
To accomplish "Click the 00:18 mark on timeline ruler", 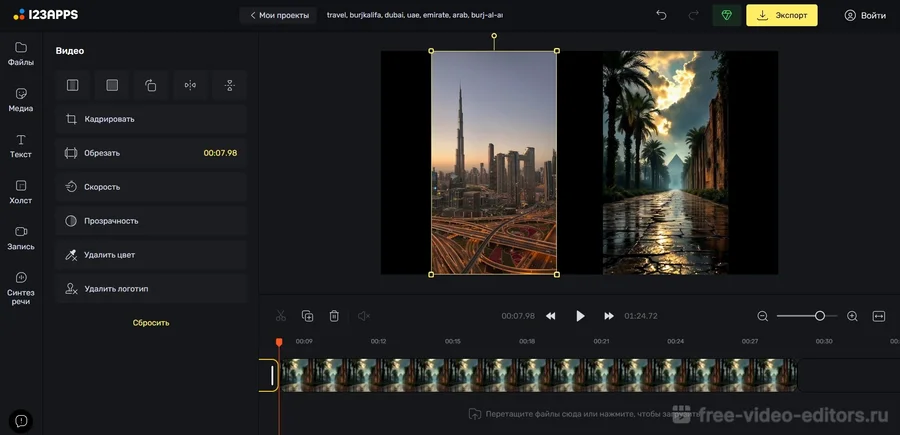I will click(x=527, y=341).
